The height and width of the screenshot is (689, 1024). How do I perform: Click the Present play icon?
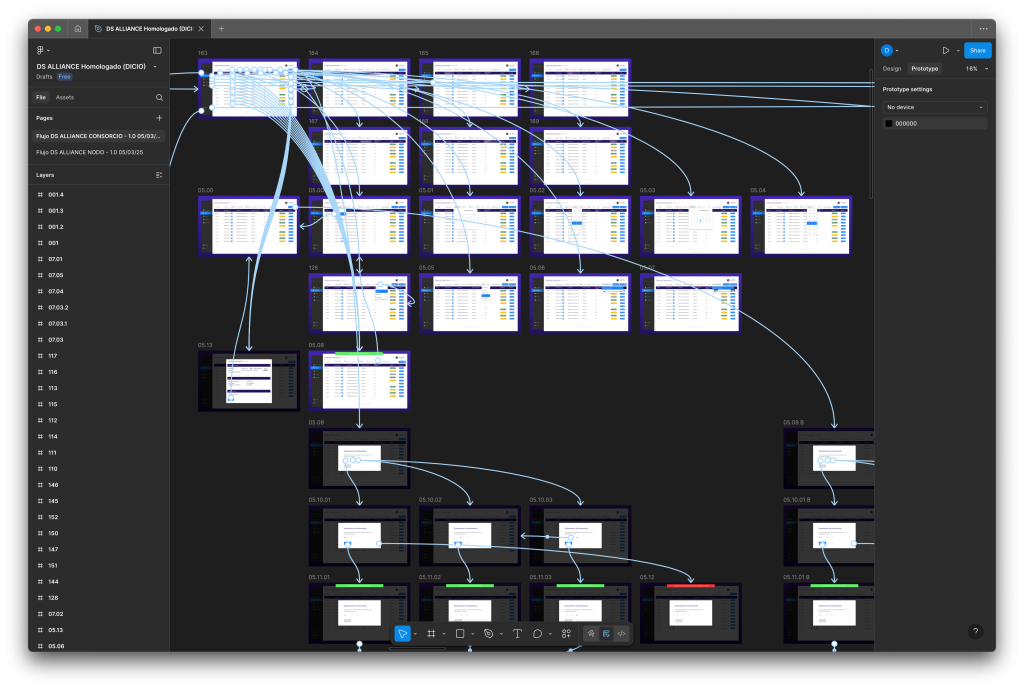945,50
